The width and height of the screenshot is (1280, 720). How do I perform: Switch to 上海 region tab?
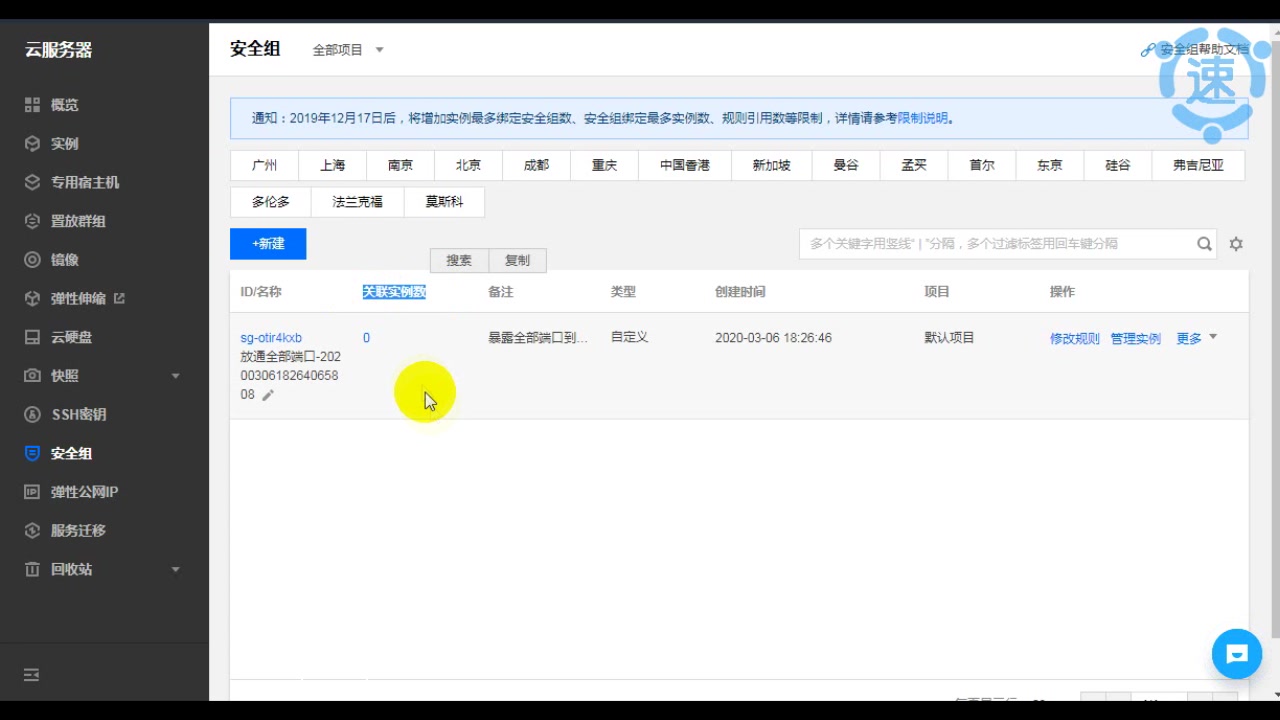click(x=332, y=166)
